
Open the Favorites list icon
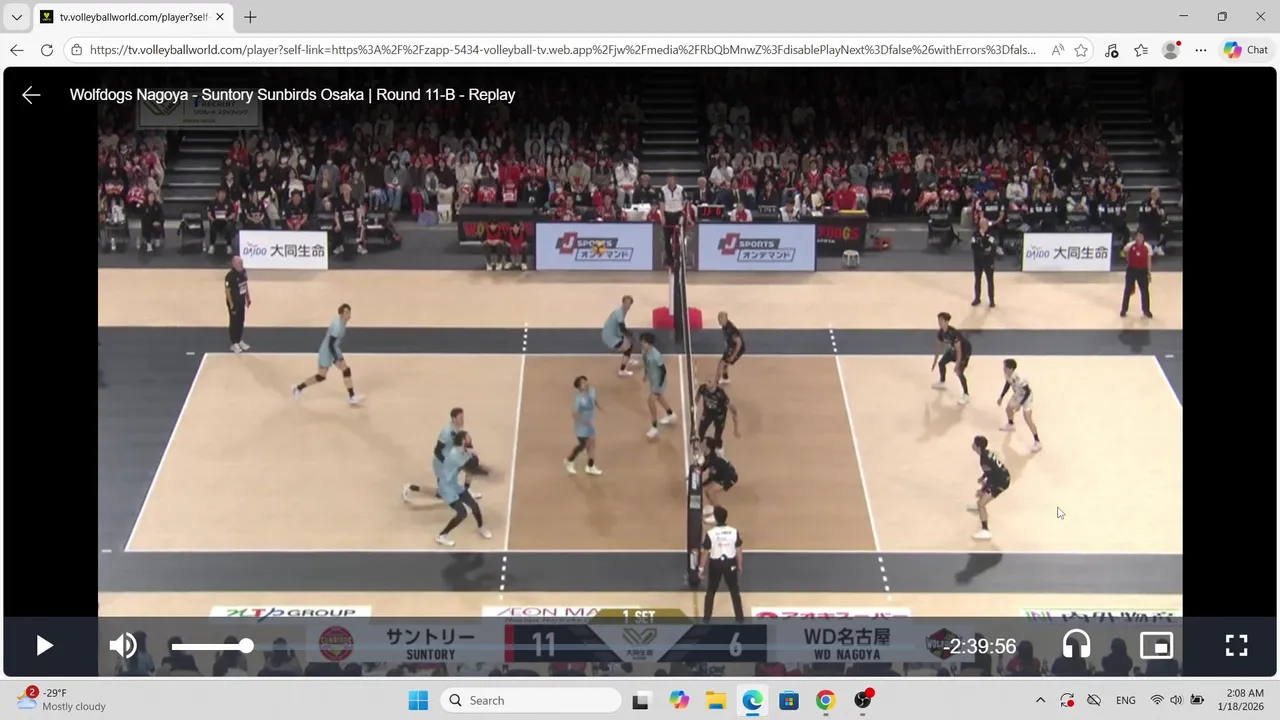coord(1141,50)
